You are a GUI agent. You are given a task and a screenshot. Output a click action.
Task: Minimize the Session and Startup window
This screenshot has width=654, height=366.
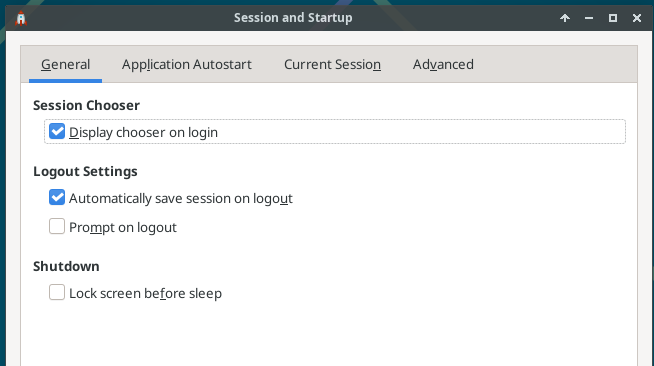[x=589, y=18]
